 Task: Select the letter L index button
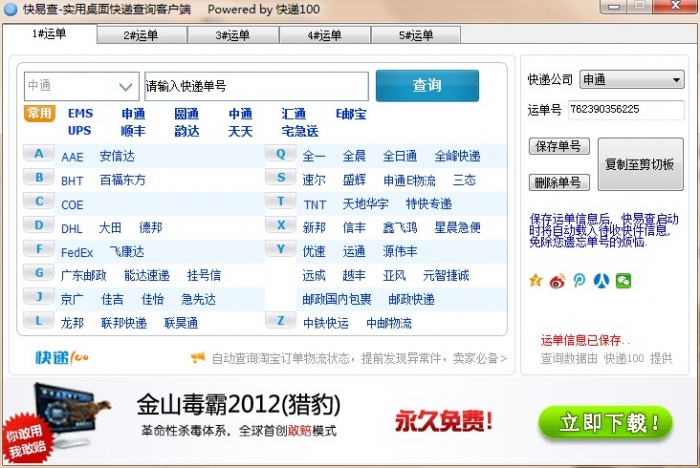(39, 320)
